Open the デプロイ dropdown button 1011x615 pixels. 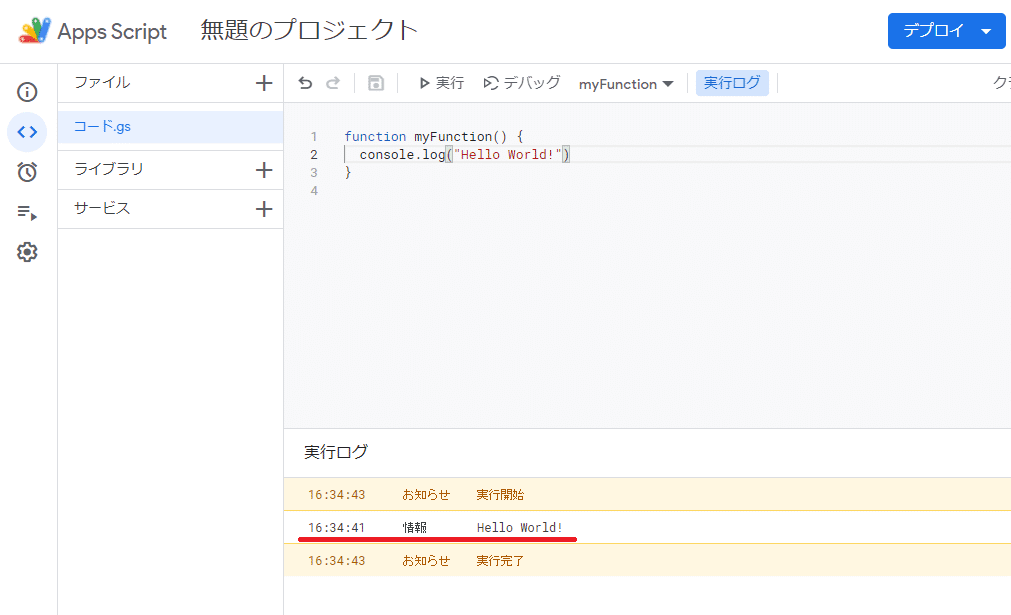pos(946,31)
